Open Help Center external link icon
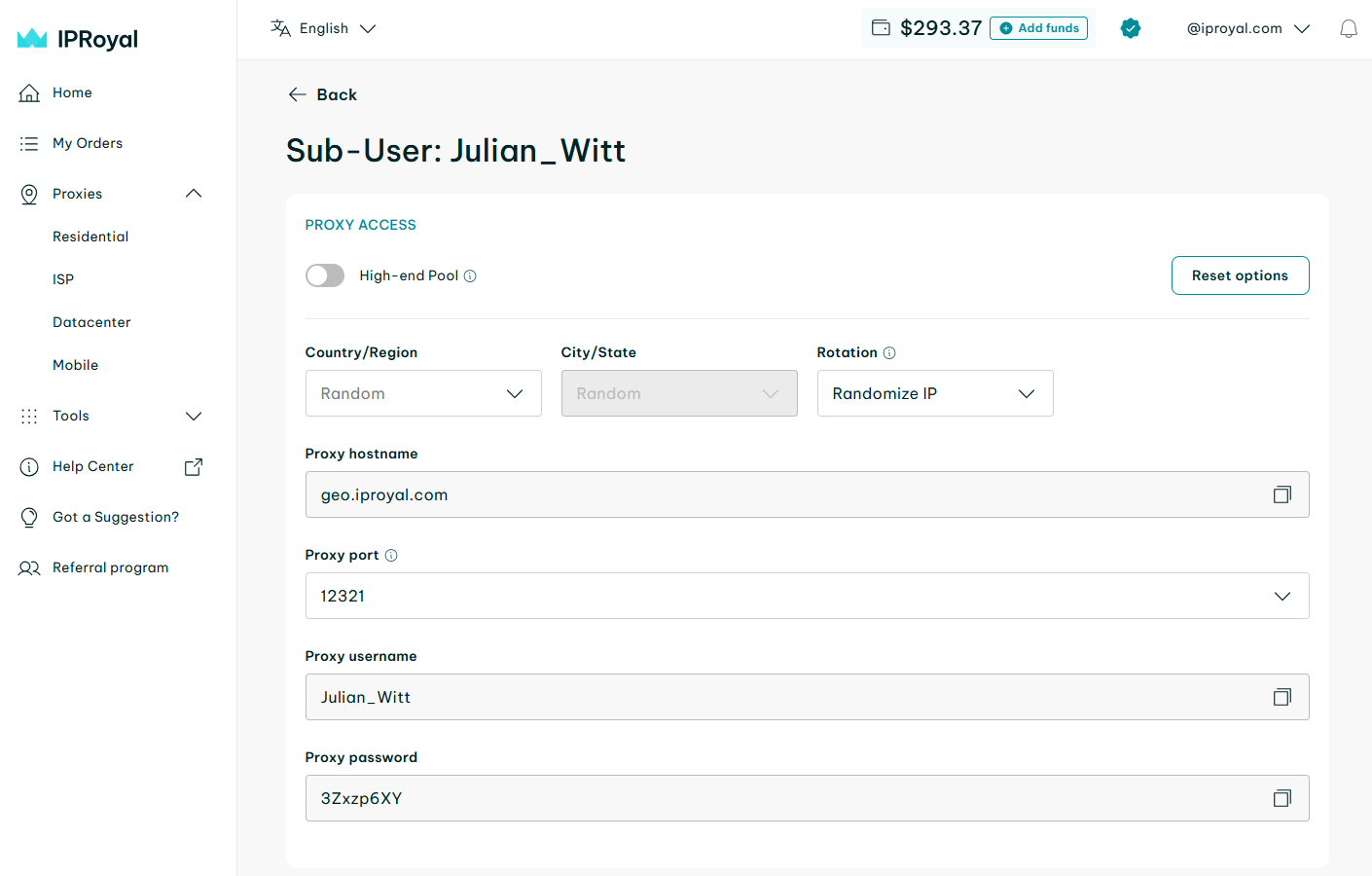The image size is (1372, 876). (x=194, y=466)
